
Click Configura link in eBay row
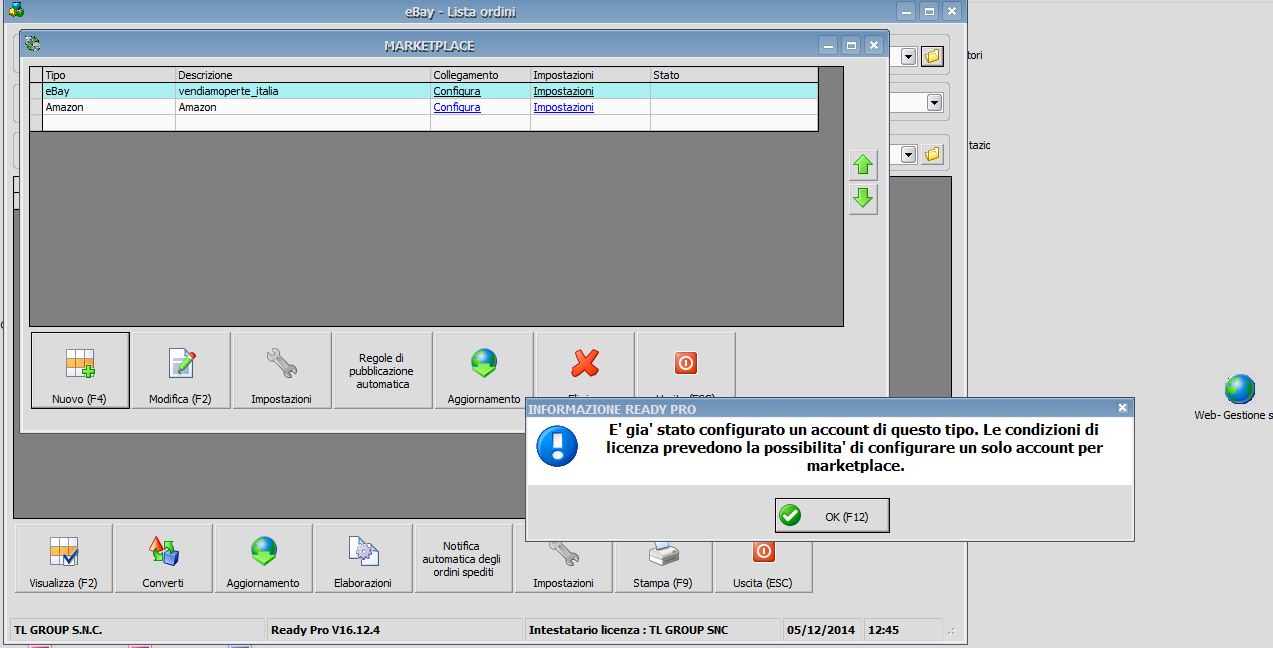point(456,91)
